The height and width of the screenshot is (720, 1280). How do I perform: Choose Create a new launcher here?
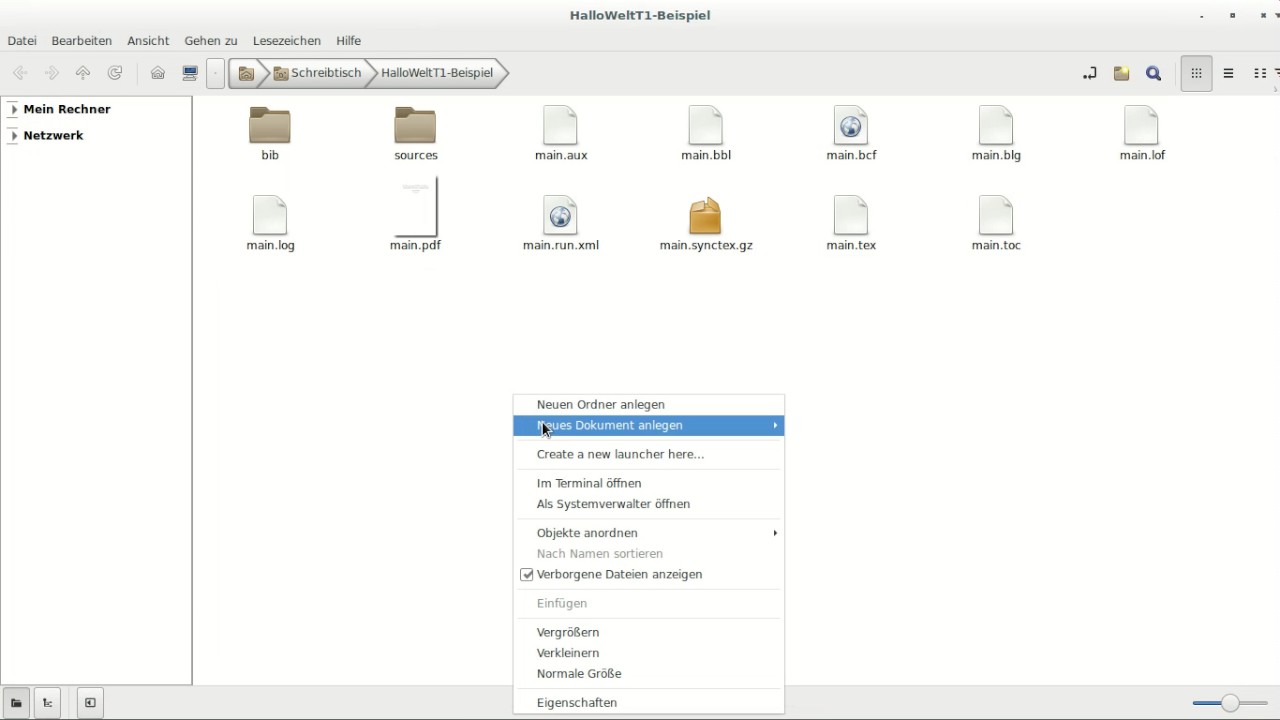[x=648, y=454]
